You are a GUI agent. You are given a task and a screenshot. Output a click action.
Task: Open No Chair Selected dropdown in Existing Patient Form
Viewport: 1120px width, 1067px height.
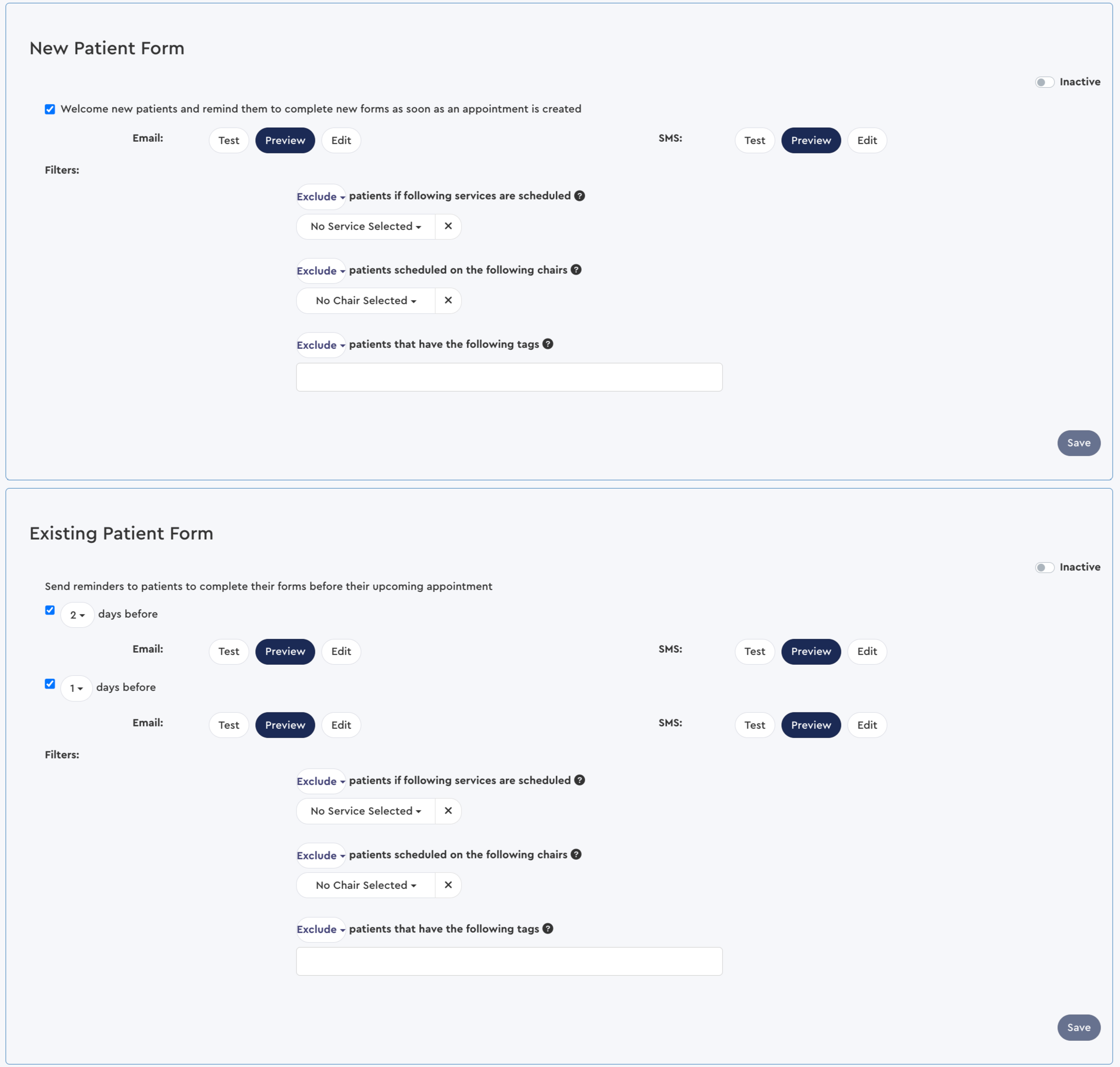[365, 885]
